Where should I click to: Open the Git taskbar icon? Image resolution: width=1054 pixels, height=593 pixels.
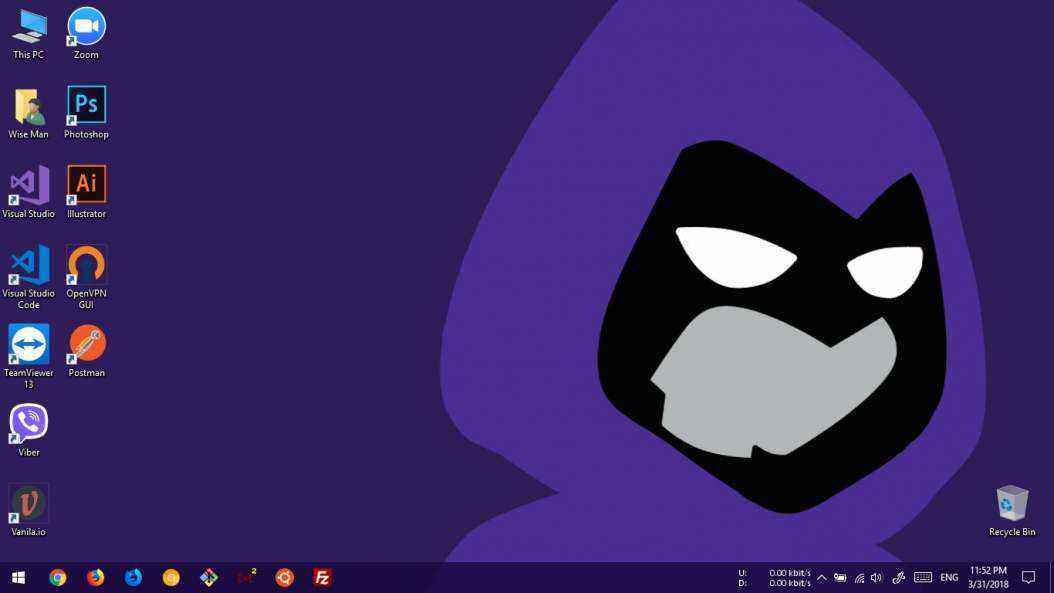tap(208, 578)
